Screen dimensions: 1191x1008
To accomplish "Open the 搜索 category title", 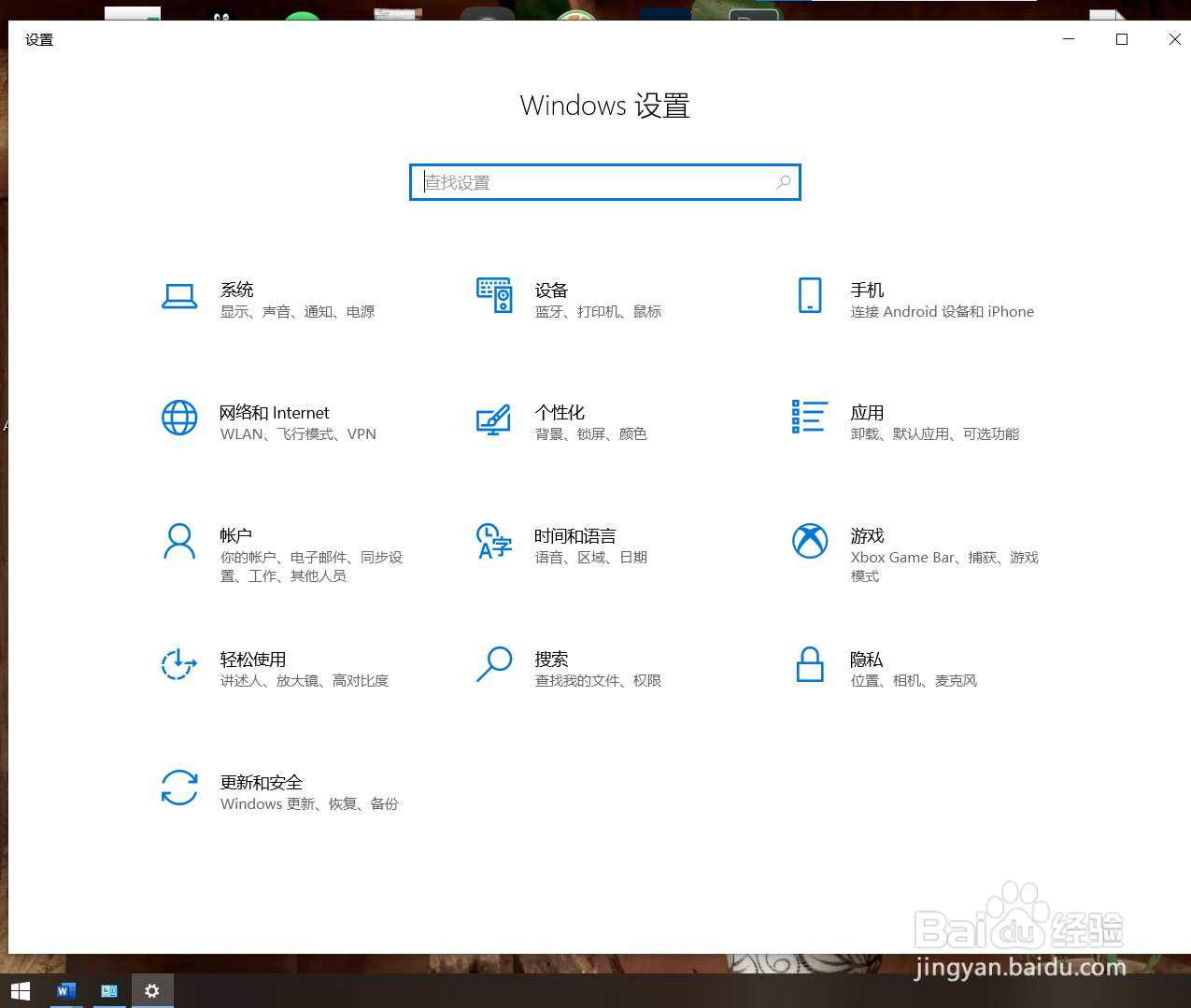I will (551, 660).
